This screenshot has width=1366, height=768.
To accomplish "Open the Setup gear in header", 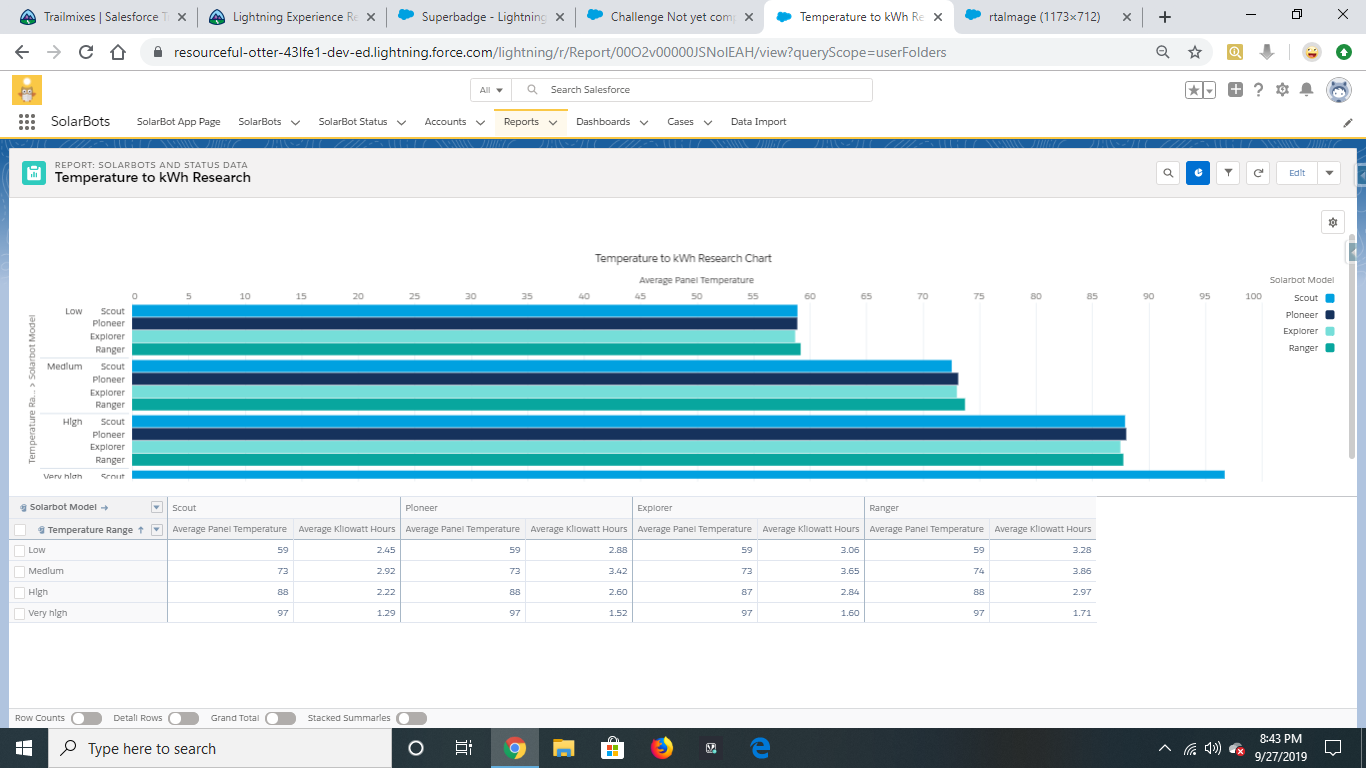I will (1283, 90).
